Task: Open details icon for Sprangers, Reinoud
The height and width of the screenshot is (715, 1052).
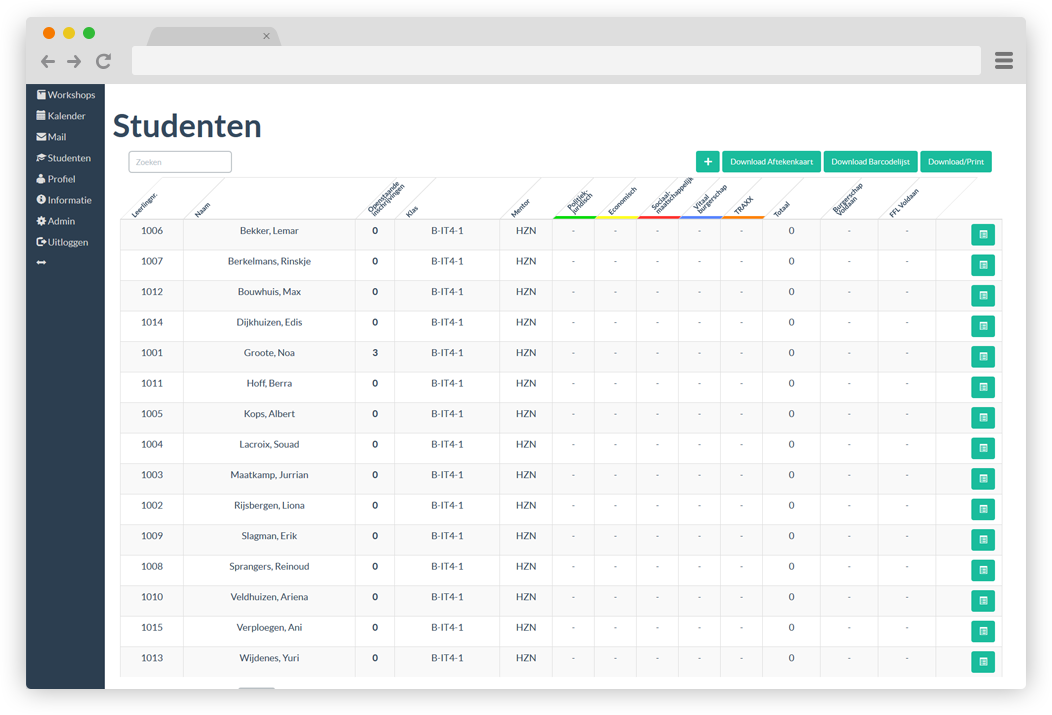Action: [983, 570]
